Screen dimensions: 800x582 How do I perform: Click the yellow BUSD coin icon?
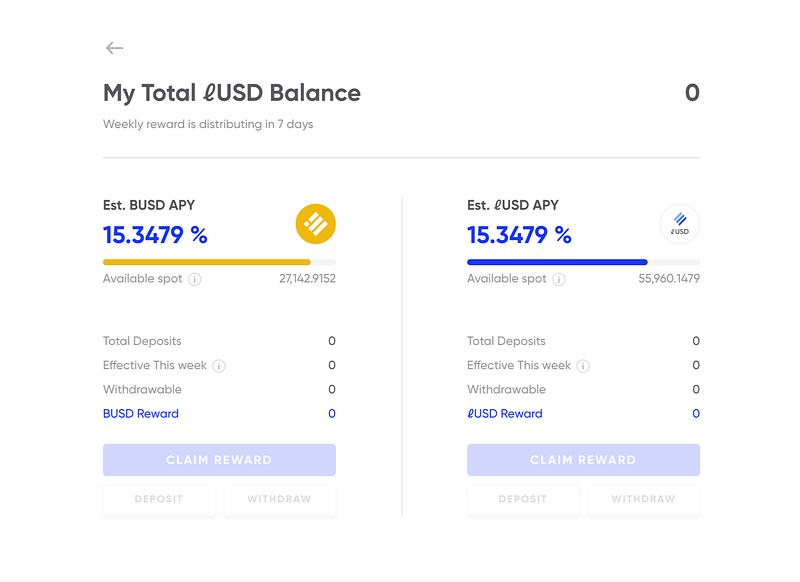(x=315, y=224)
